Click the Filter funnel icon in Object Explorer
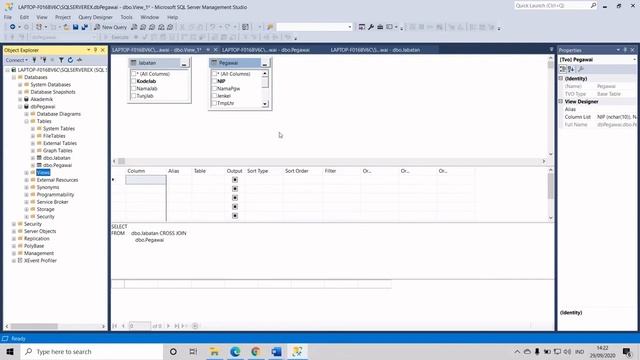The width and height of the screenshot is (640, 360). click(61, 60)
